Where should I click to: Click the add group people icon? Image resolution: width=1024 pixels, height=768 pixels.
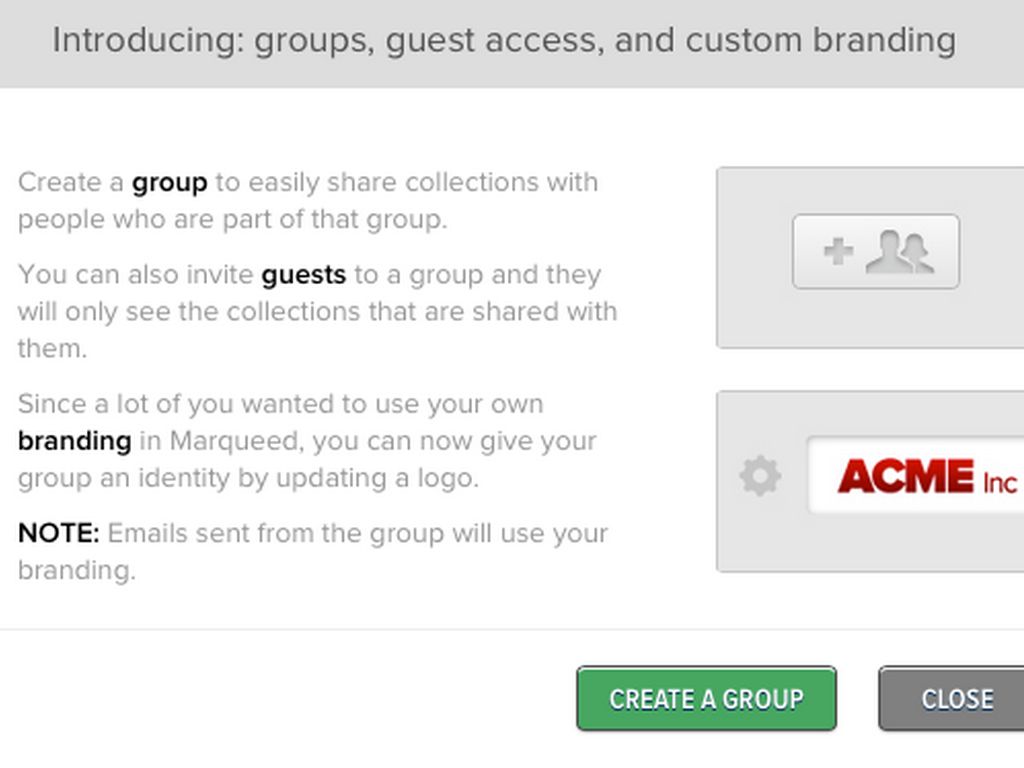pyautogui.click(x=899, y=252)
